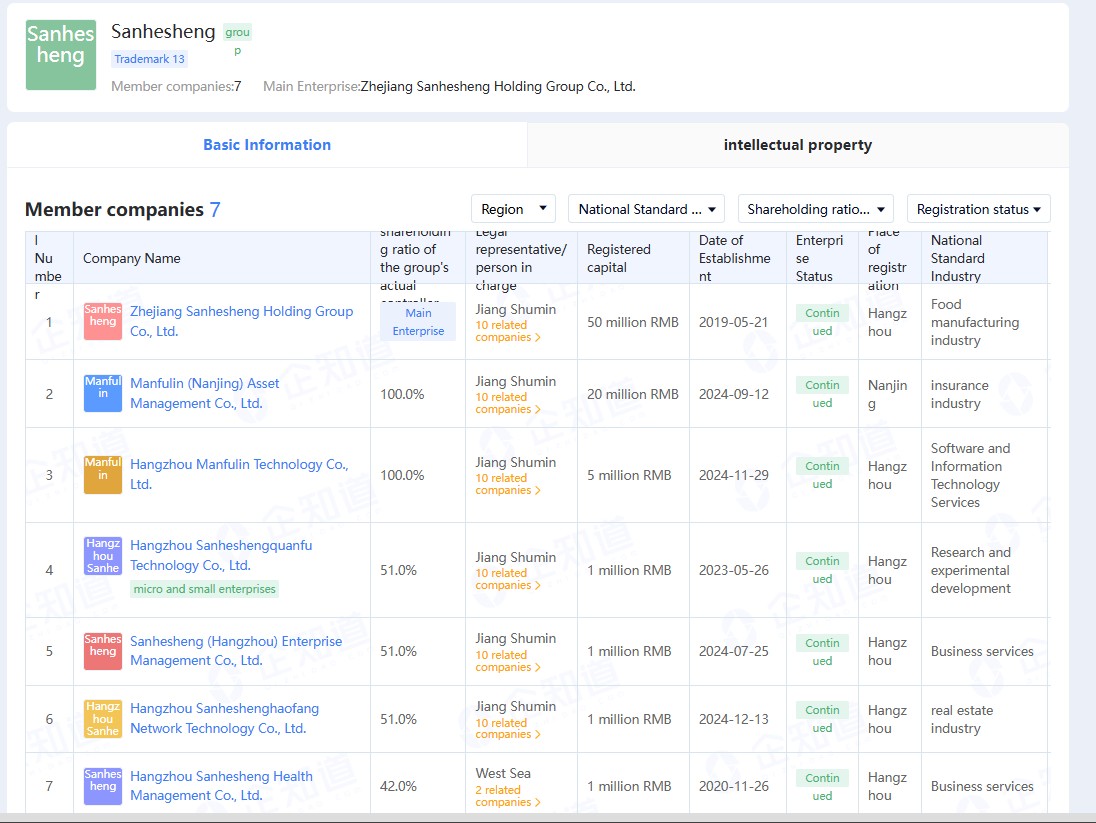Switch to the intellectual property tab
This screenshot has height=823, width=1096.
click(x=798, y=145)
